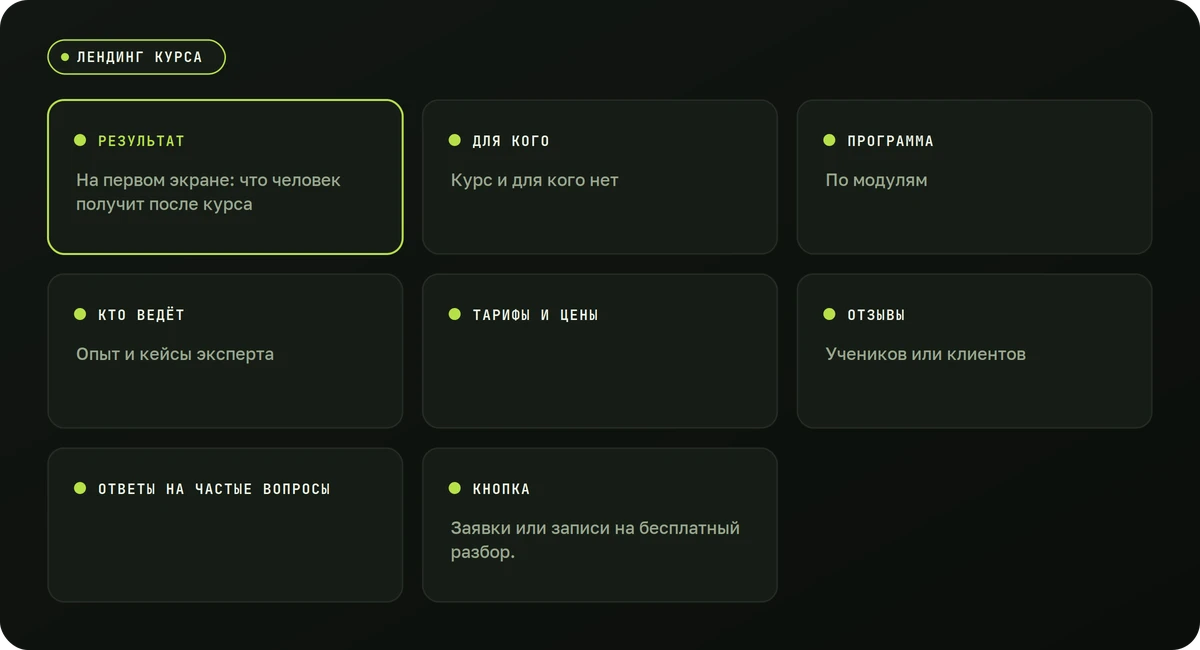This screenshot has height=650, width=1200.
Task: Click the green dot beside КНОПКА
Action: [454, 488]
